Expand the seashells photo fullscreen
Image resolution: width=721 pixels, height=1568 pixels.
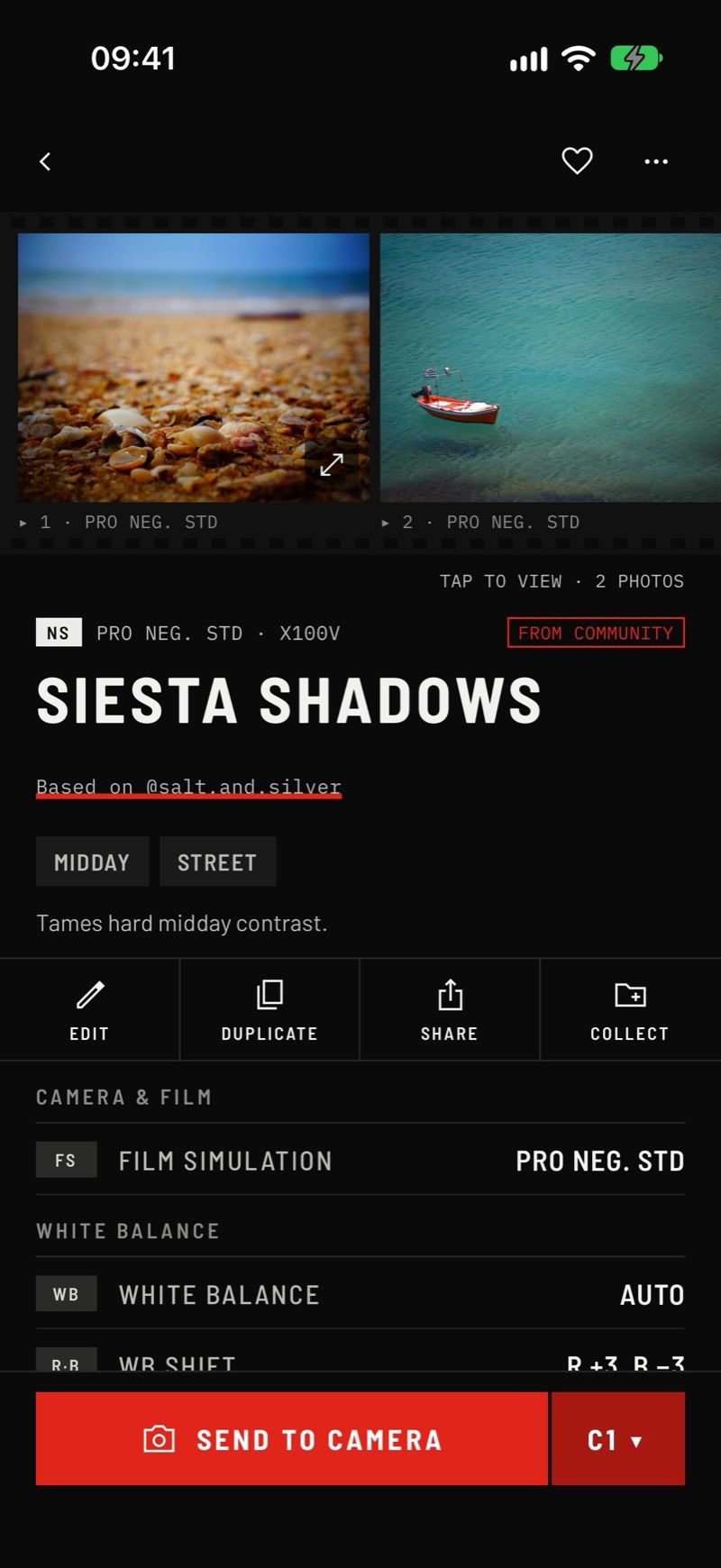coord(332,465)
